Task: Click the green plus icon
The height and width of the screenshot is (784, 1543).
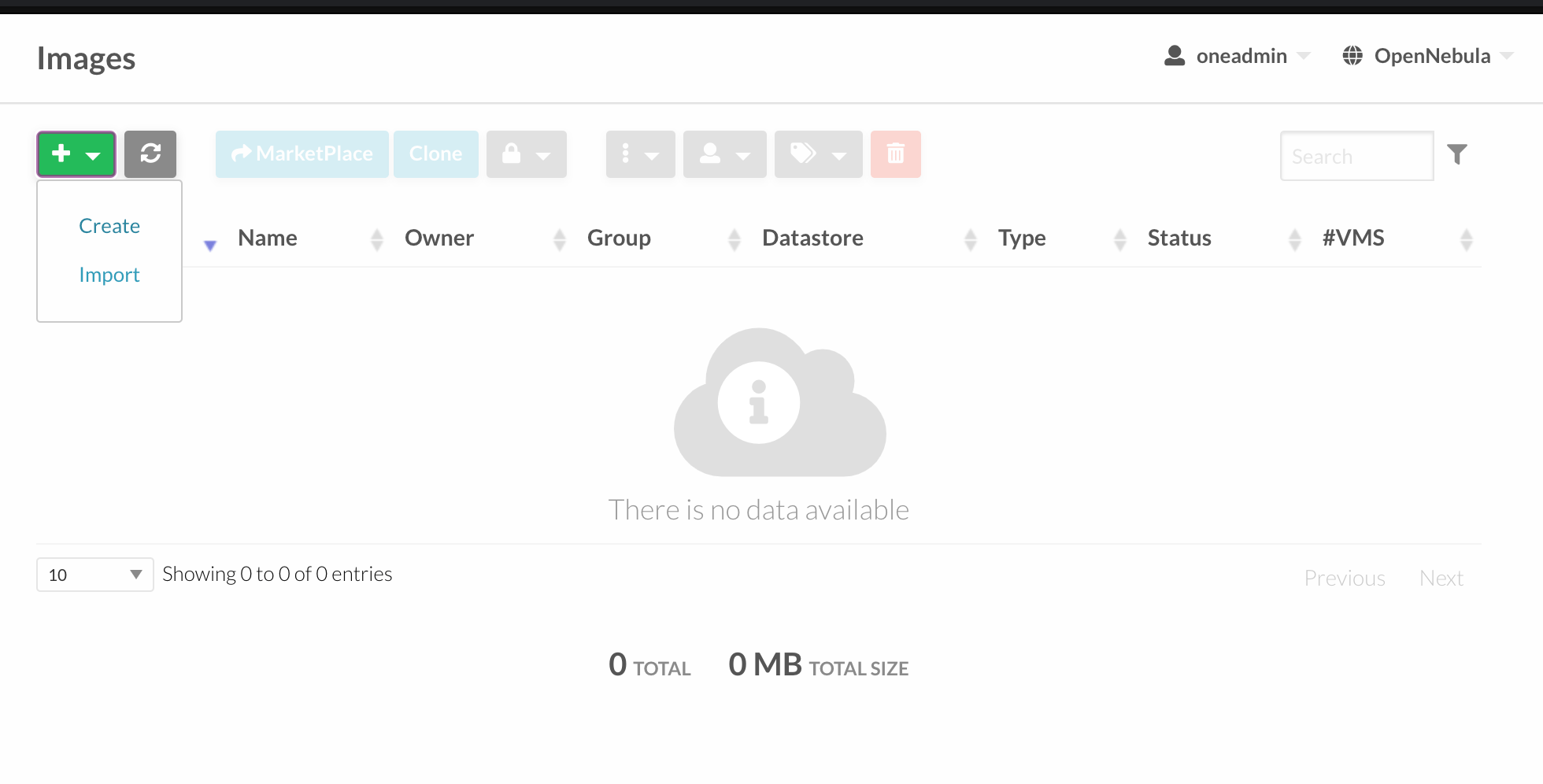Action: (x=63, y=153)
